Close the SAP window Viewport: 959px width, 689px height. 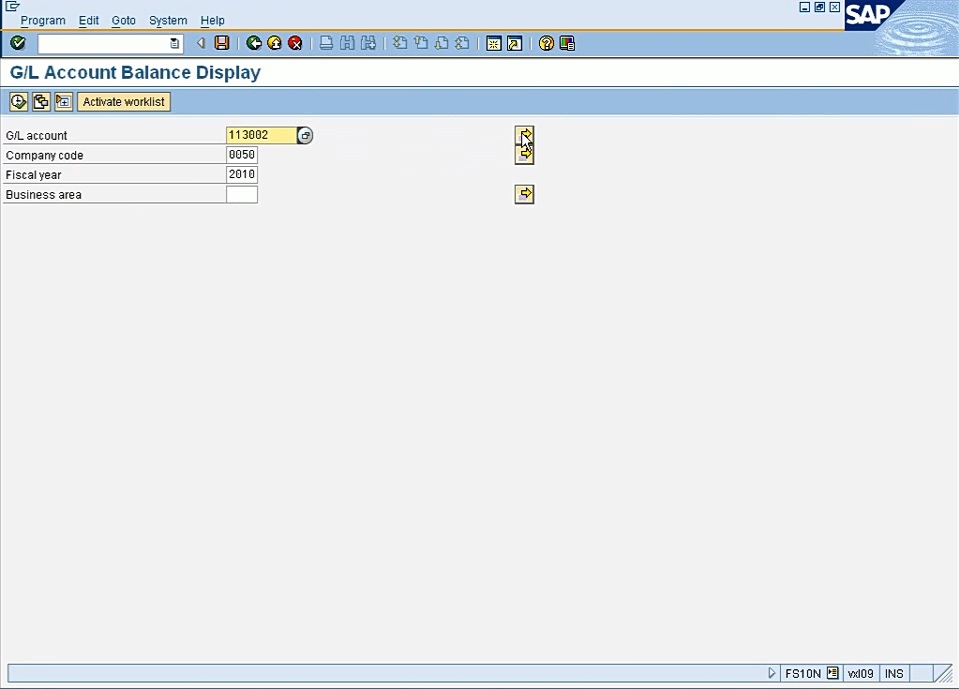(x=834, y=7)
